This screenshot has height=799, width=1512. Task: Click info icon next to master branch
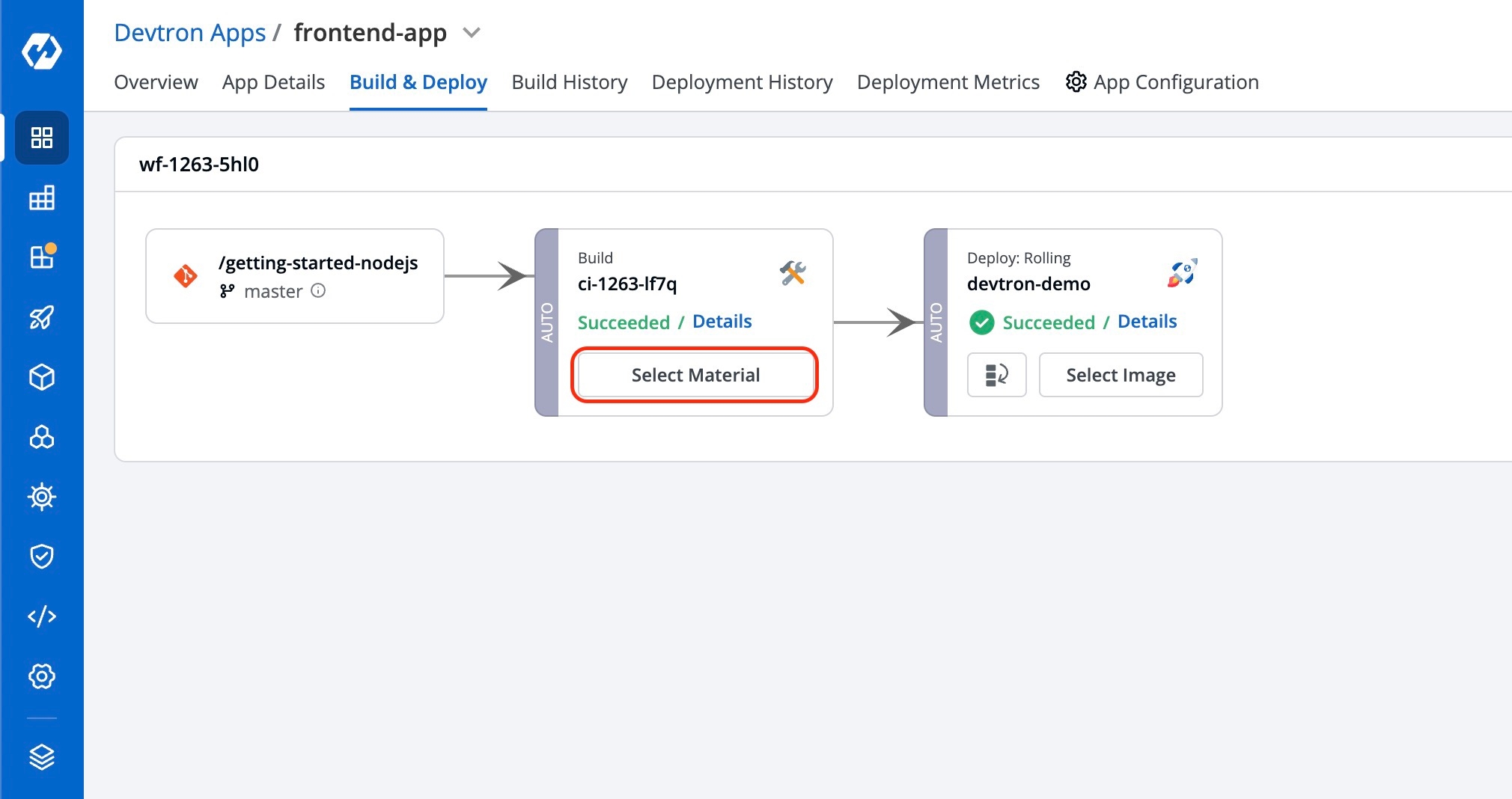point(318,291)
